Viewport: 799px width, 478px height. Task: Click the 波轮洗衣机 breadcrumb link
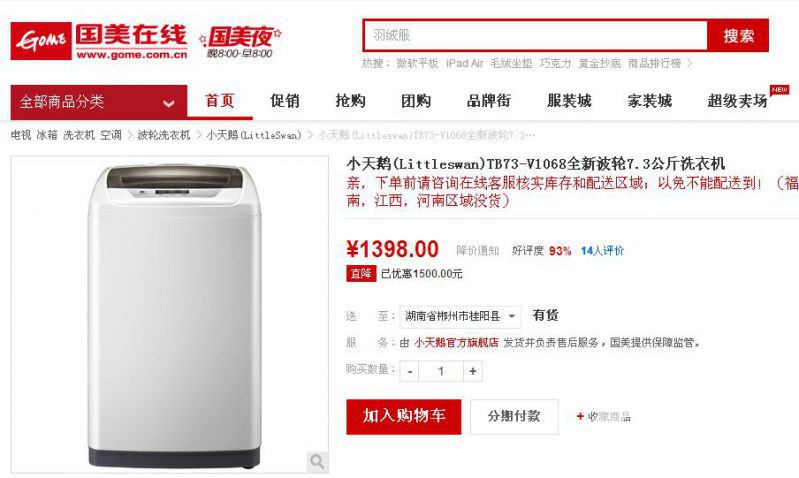pos(164,135)
